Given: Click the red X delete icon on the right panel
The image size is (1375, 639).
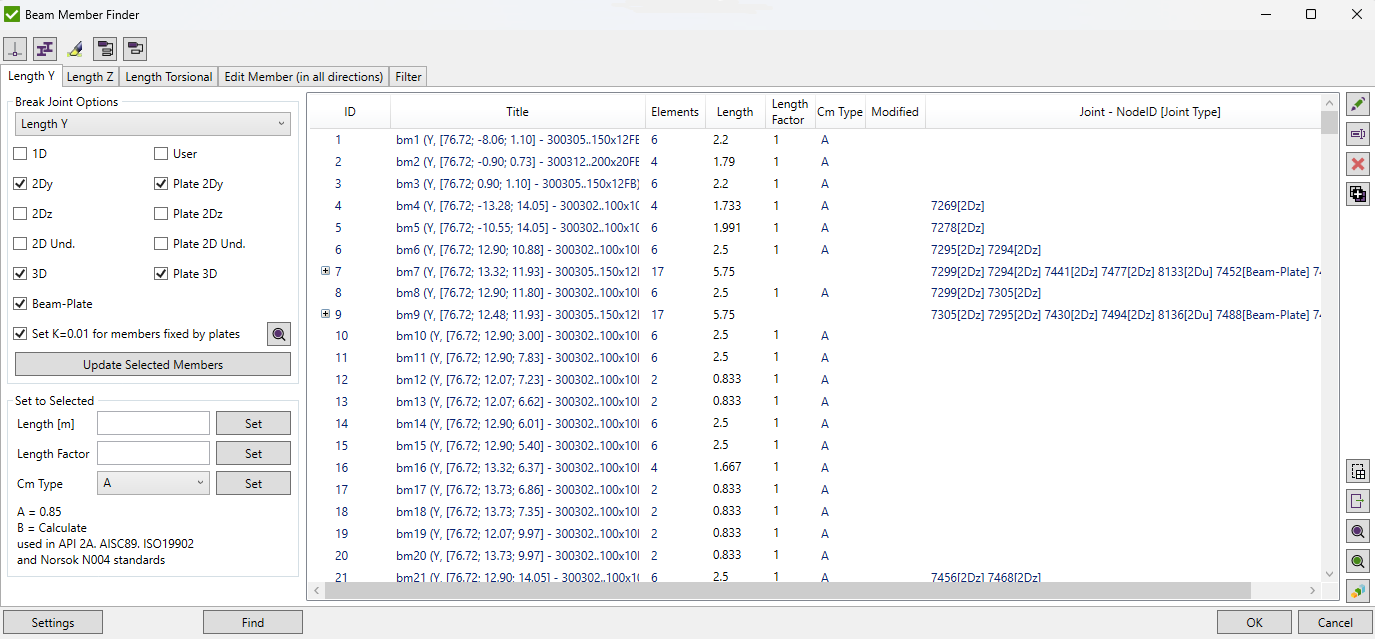Looking at the screenshot, I should point(1357,163).
